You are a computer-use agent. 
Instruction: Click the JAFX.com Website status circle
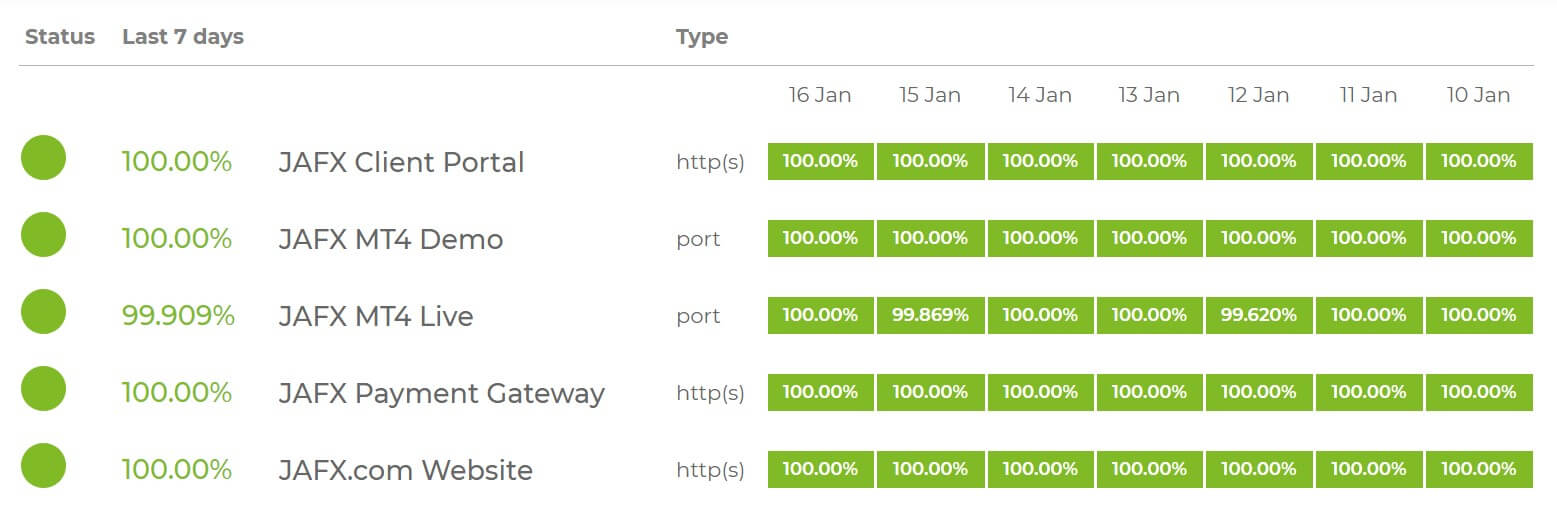[43, 466]
